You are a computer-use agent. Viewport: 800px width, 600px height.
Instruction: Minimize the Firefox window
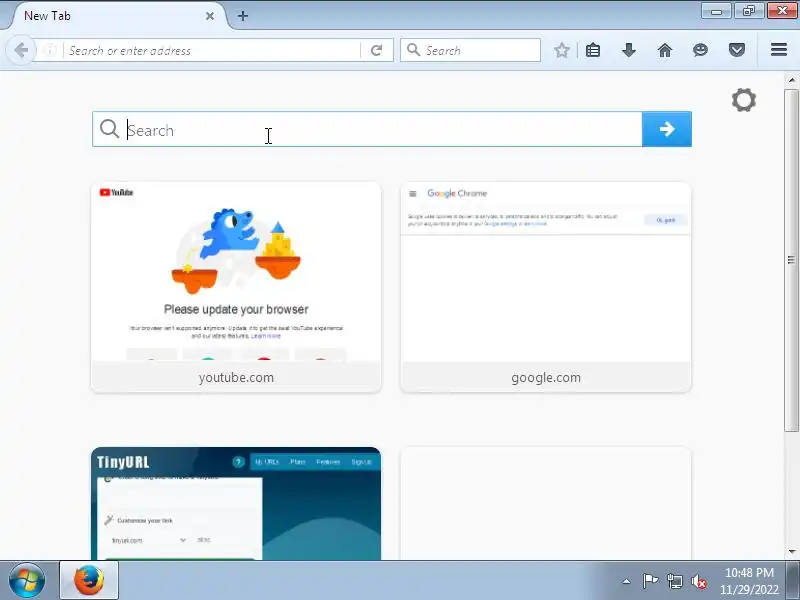(716, 11)
